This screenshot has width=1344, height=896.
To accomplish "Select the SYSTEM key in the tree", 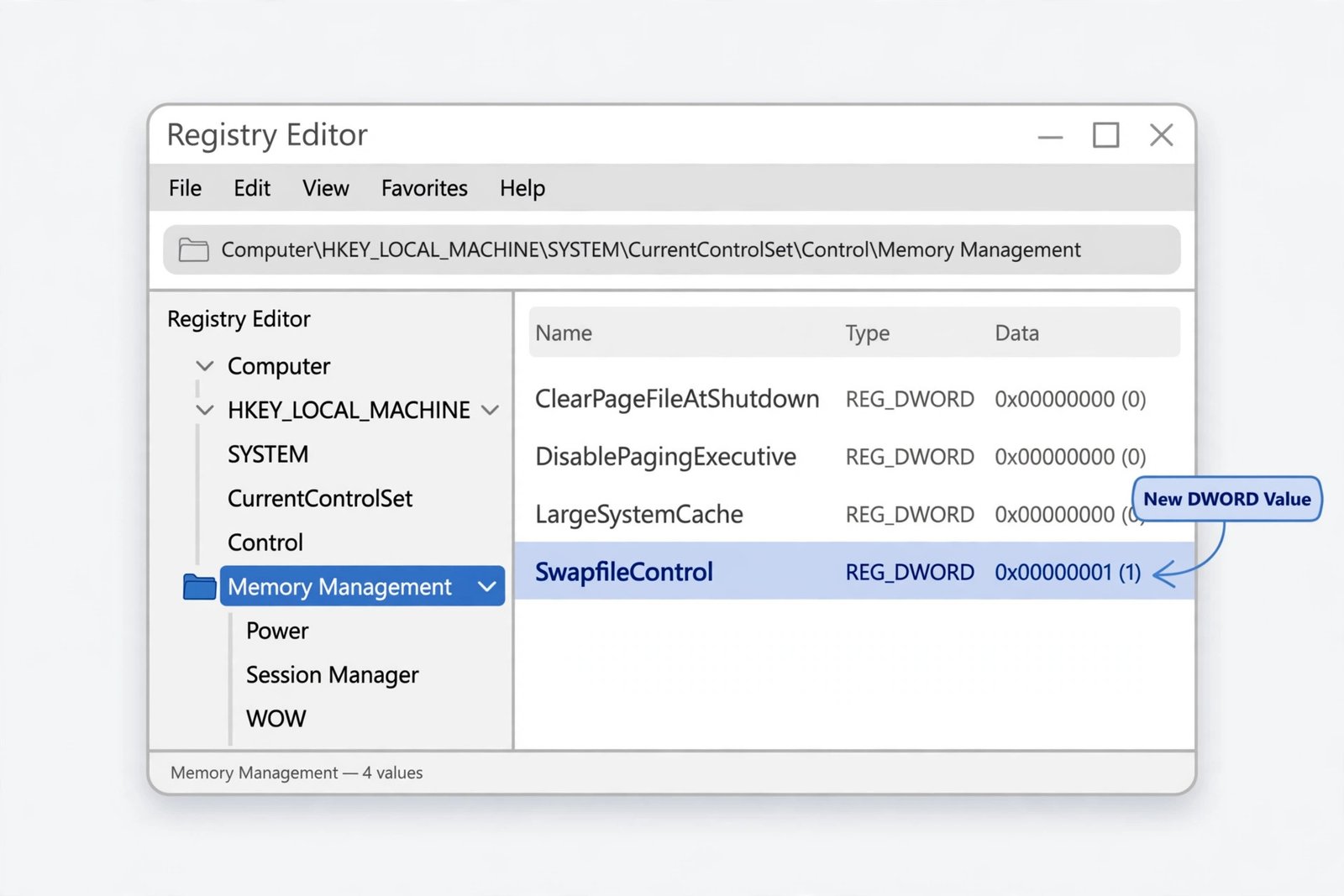I will (268, 454).
